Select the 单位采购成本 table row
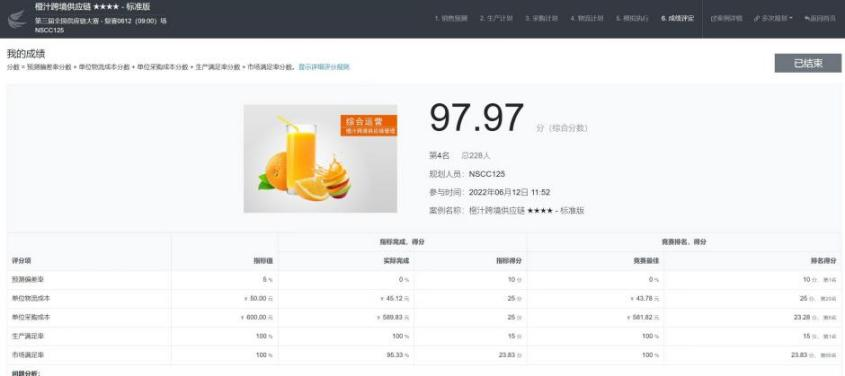The image size is (845, 376). click(x=424, y=317)
